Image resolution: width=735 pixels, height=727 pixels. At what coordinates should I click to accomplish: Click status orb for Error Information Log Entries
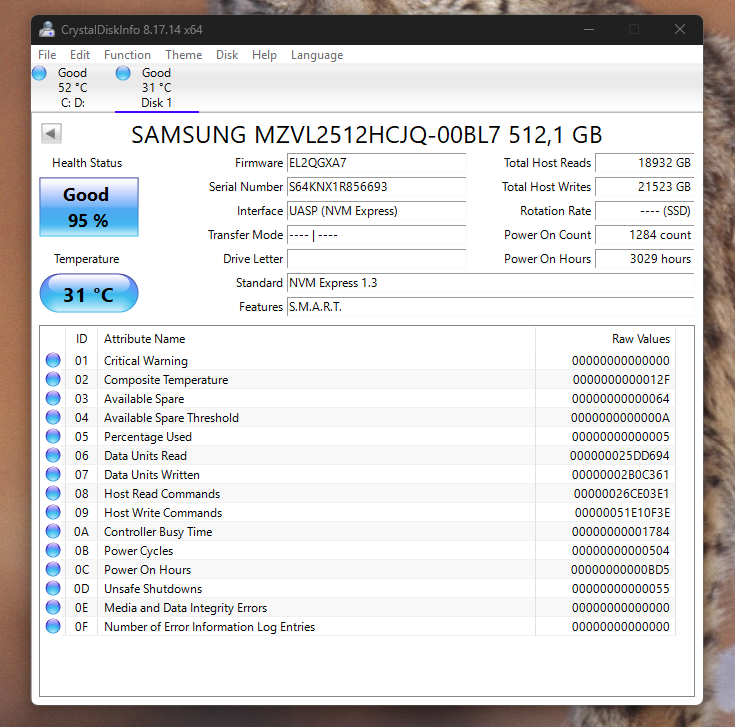coord(53,626)
